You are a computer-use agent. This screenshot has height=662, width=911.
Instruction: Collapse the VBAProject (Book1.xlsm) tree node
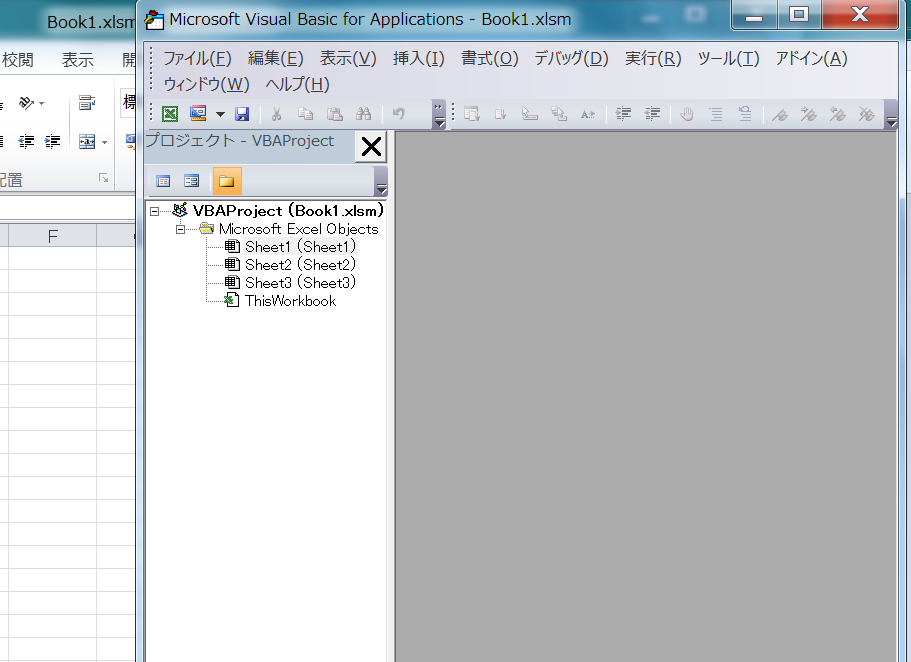[x=155, y=211]
